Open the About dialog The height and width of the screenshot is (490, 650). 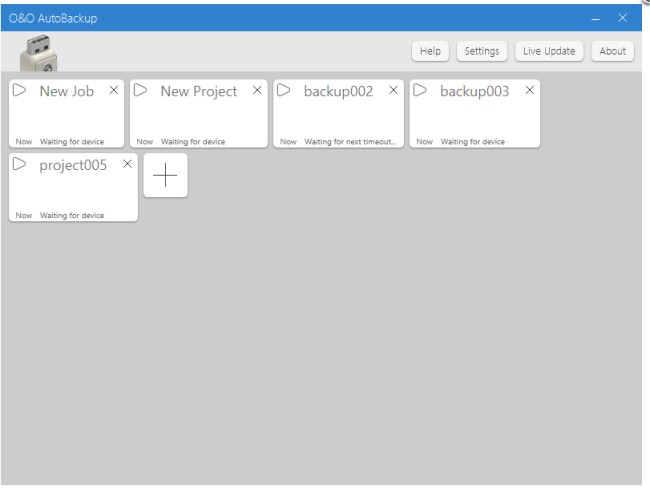tap(613, 51)
